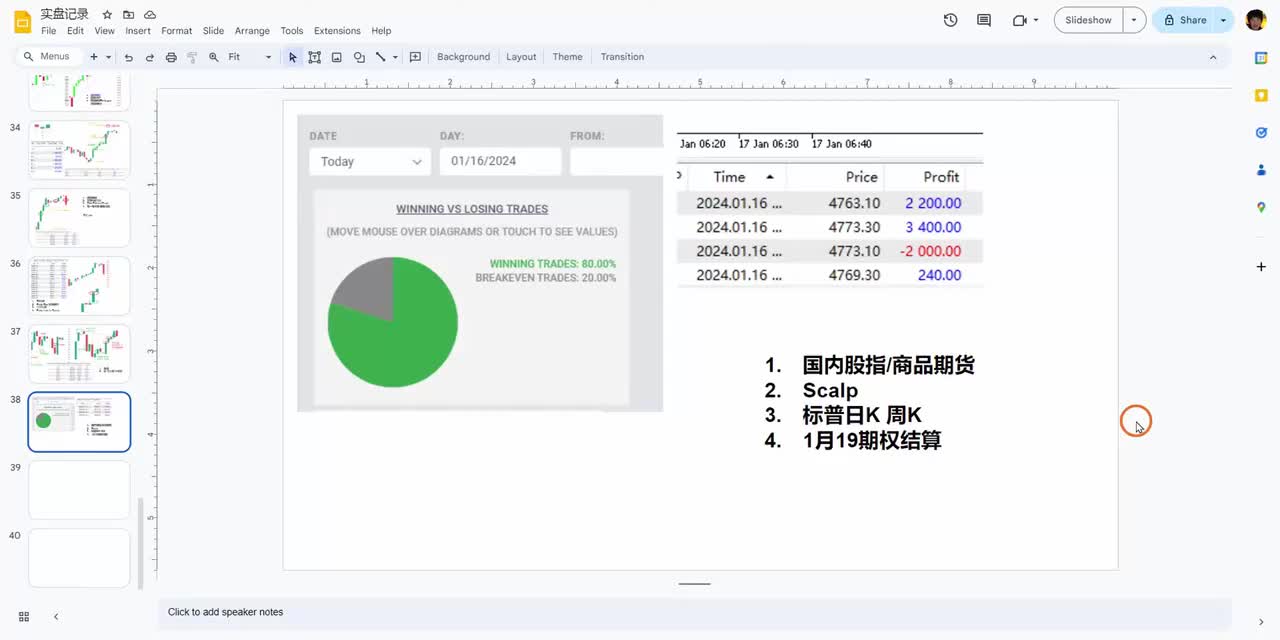1280x640 pixels.
Task: Open the View menu
Action: (104, 31)
